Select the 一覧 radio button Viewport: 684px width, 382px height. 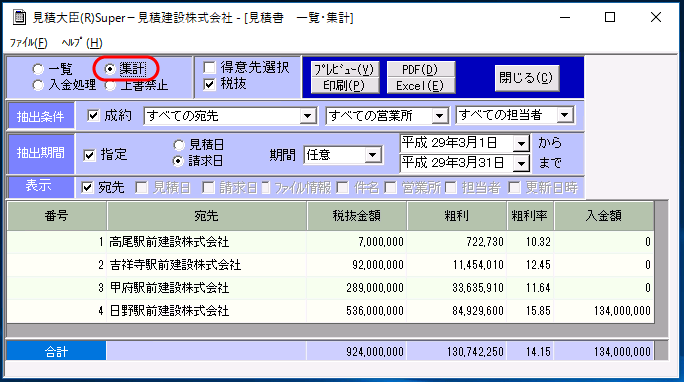click(38, 69)
